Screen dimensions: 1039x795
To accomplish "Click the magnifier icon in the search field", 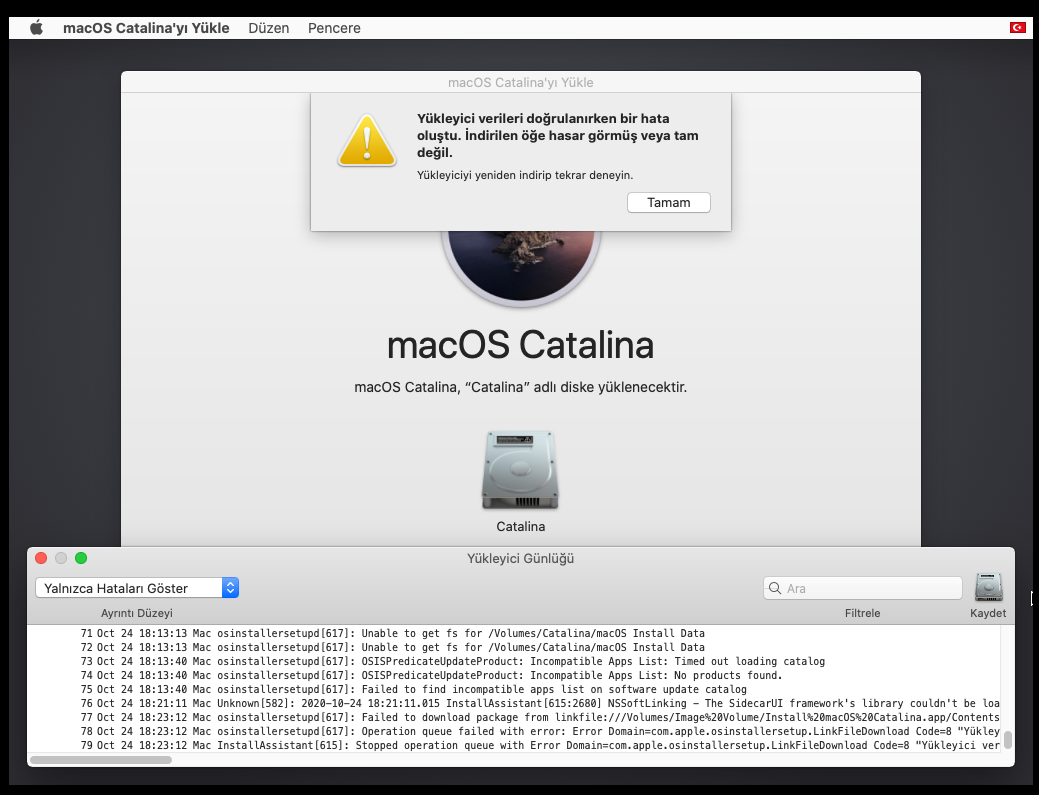I will tap(776, 588).
